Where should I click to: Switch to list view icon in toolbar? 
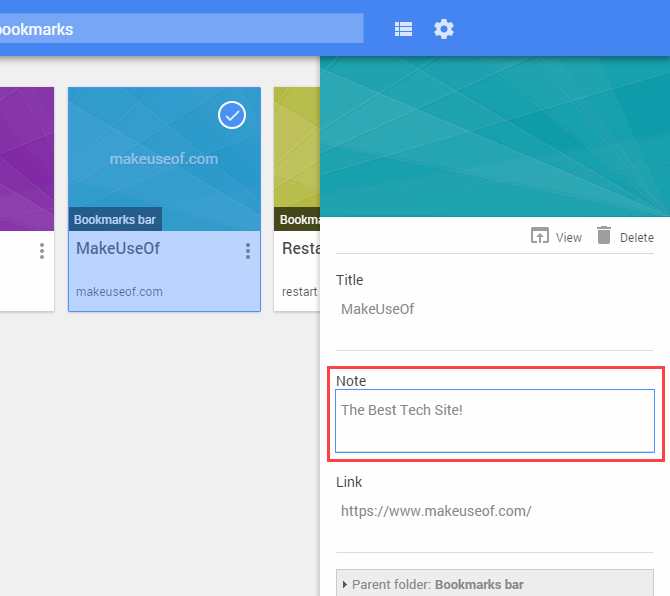[x=403, y=29]
